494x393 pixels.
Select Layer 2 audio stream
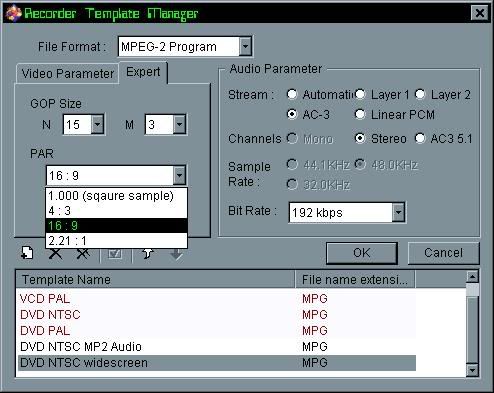(x=420, y=94)
